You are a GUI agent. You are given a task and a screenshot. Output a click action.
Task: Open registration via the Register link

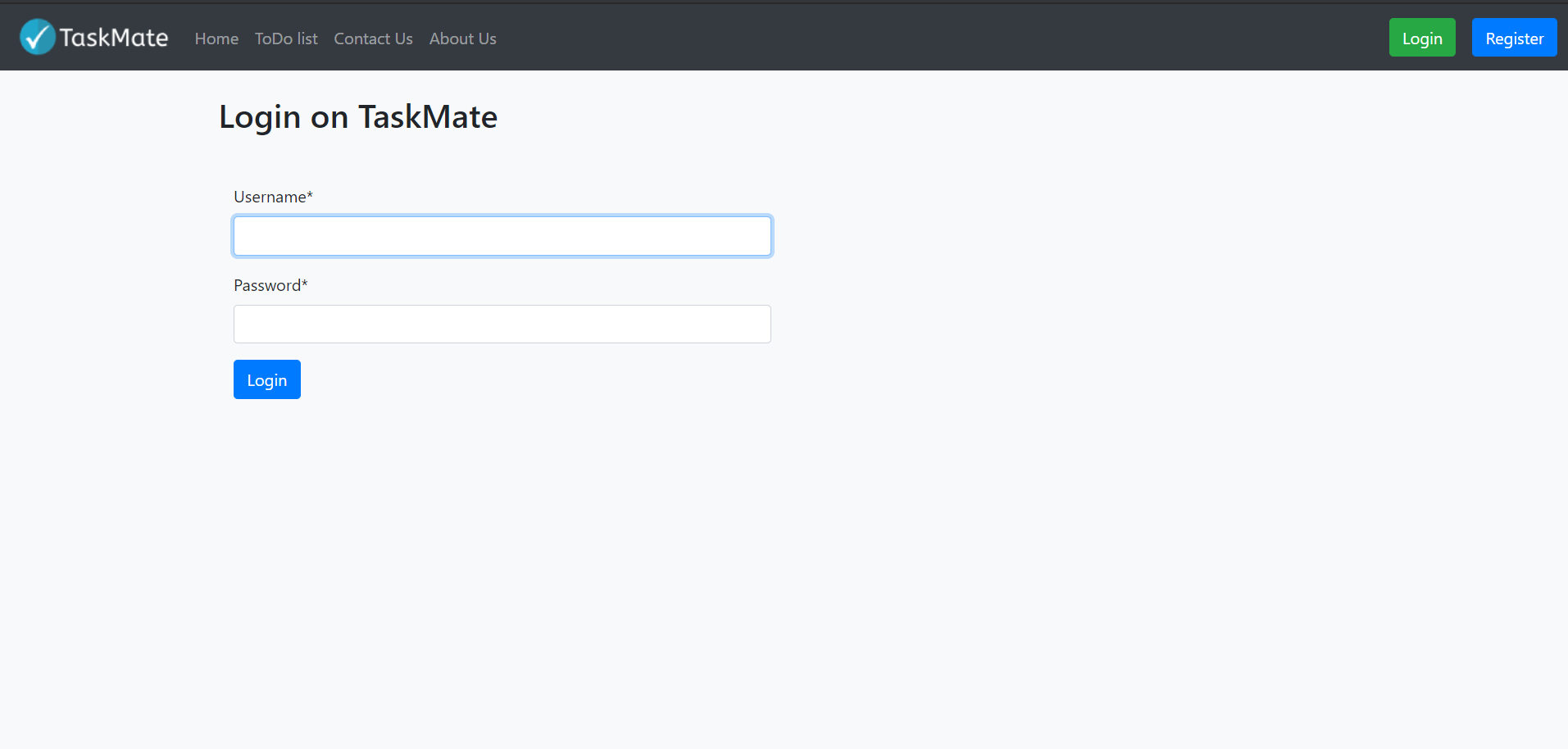click(x=1513, y=37)
